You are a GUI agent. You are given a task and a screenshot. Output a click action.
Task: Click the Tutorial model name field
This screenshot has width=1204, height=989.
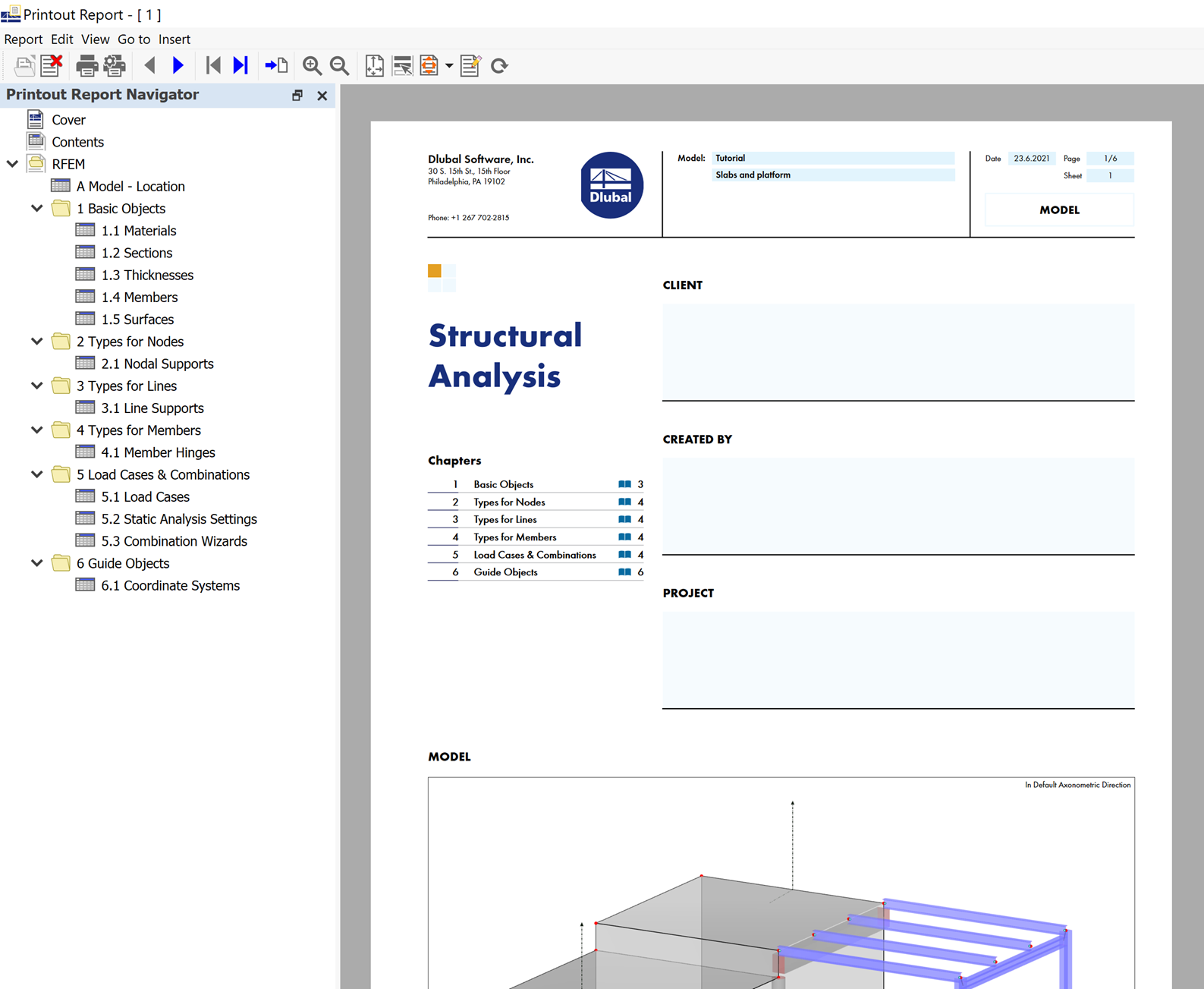[x=833, y=158]
